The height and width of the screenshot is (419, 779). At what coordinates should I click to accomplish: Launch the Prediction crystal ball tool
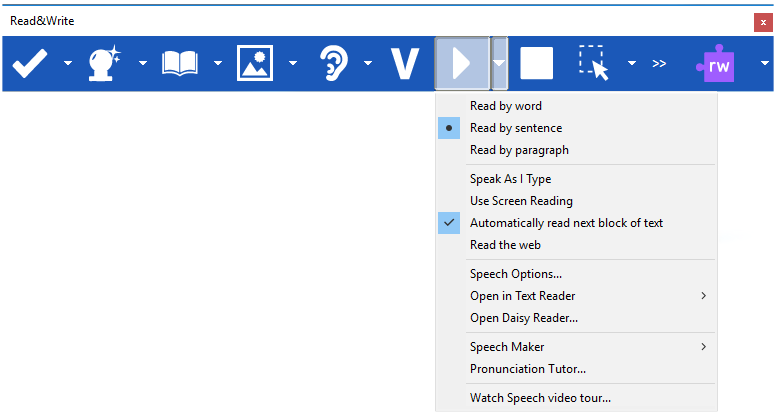(x=104, y=63)
